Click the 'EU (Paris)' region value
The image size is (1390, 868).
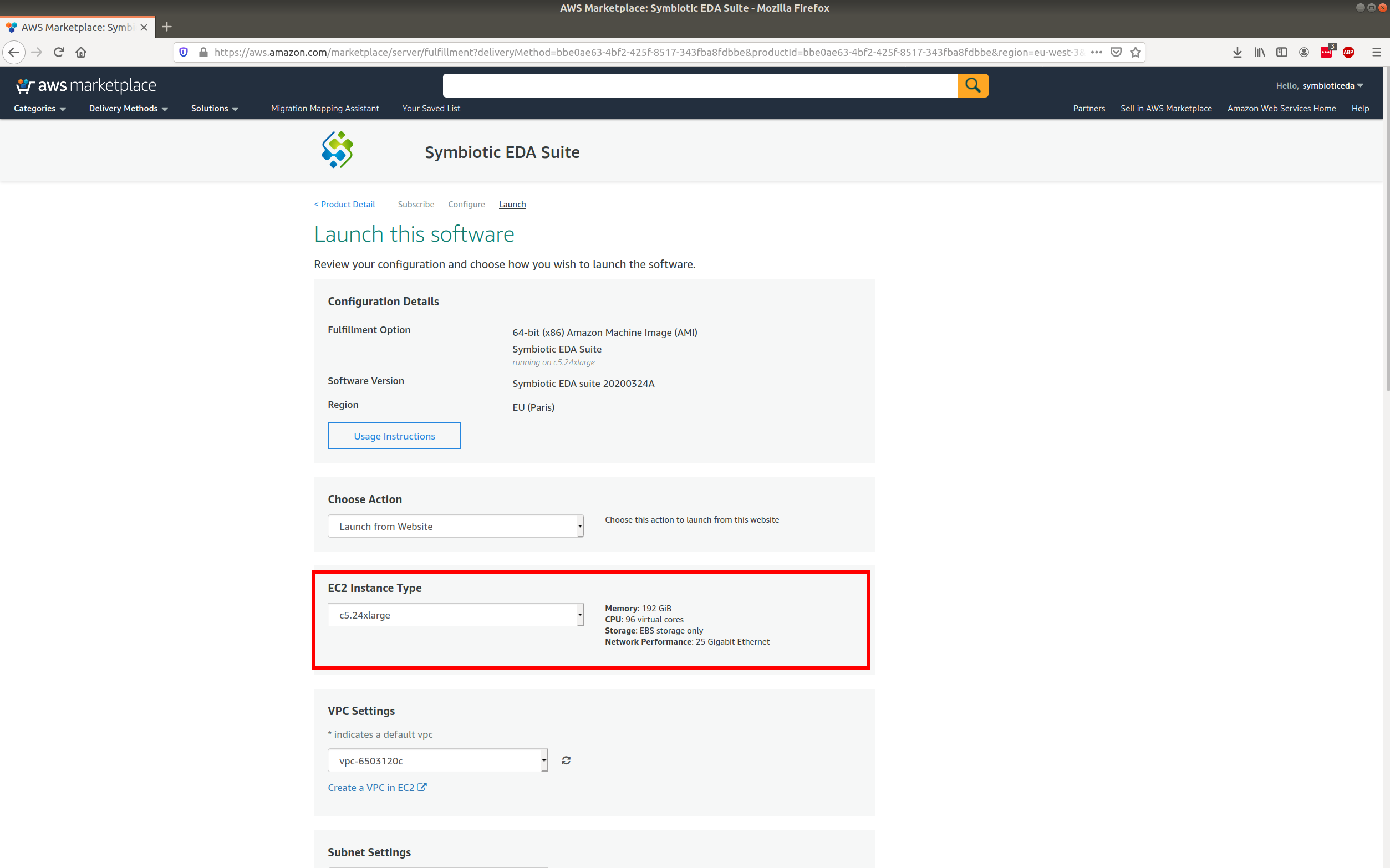pos(533,407)
